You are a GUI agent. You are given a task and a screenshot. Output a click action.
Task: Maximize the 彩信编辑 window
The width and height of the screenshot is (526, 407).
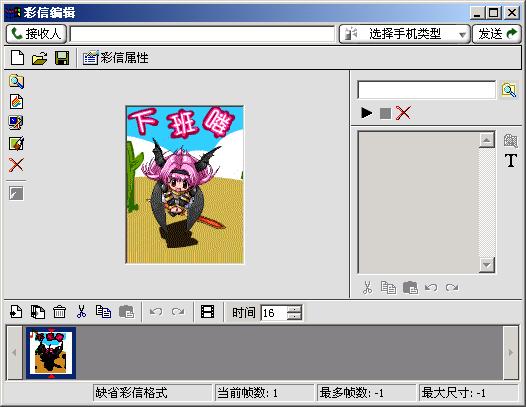coord(494,13)
